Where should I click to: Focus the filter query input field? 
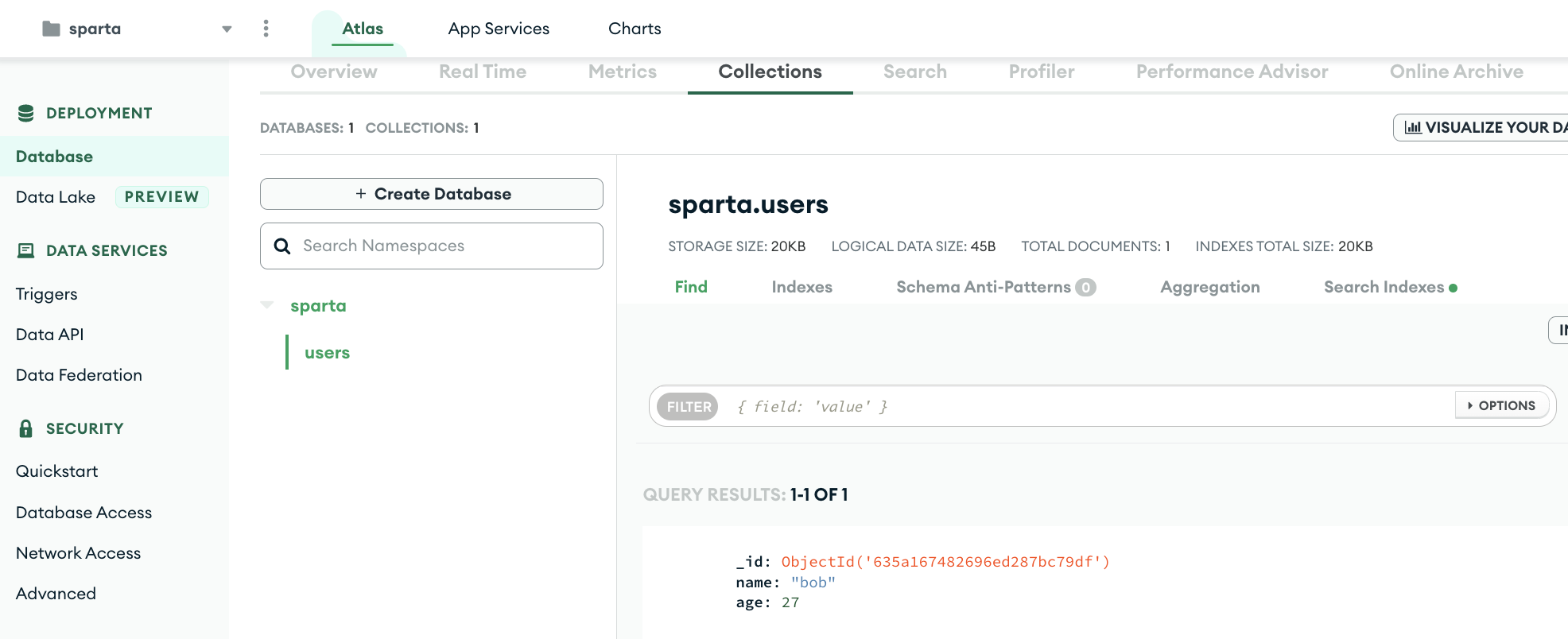tap(1089, 407)
